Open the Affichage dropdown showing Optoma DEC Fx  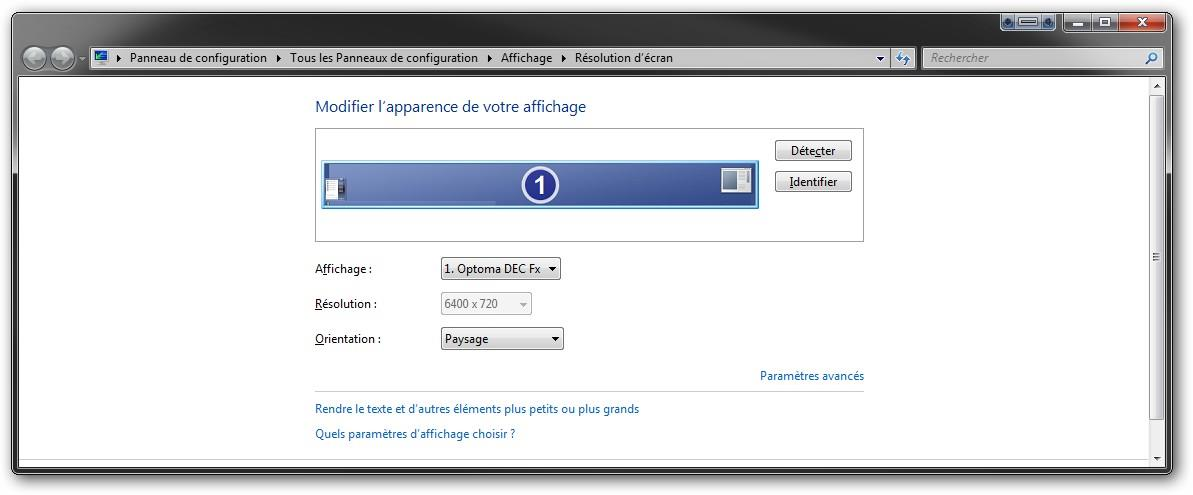[500, 269]
